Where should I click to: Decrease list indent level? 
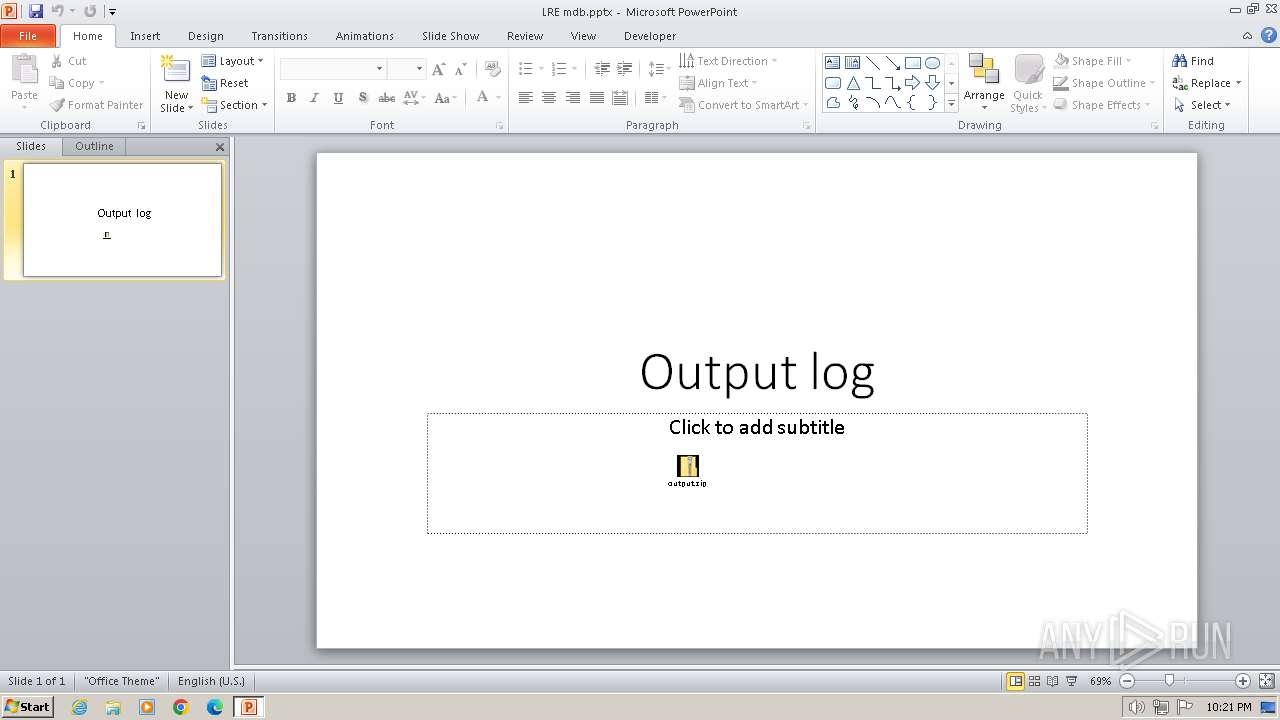(602, 69)
